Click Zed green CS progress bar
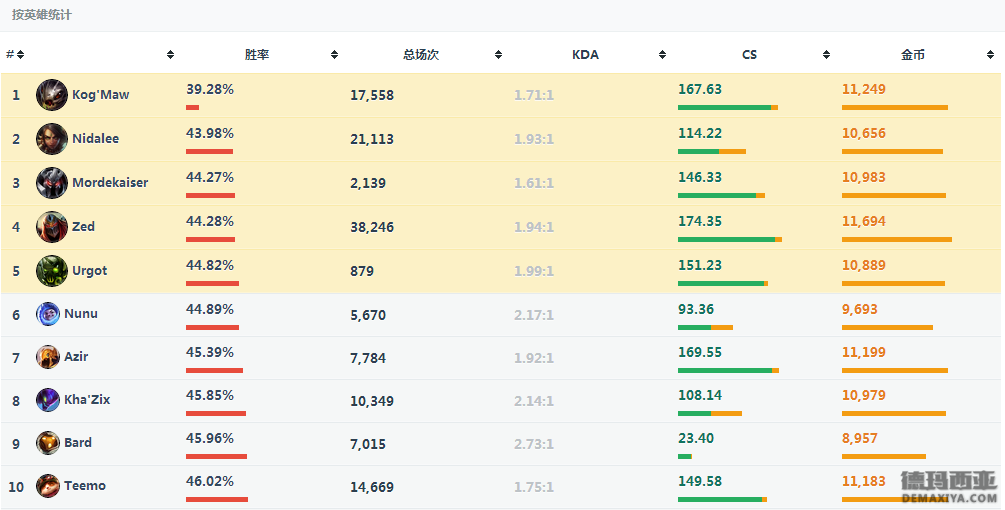Screen dimensions: 1005x510 726,240
